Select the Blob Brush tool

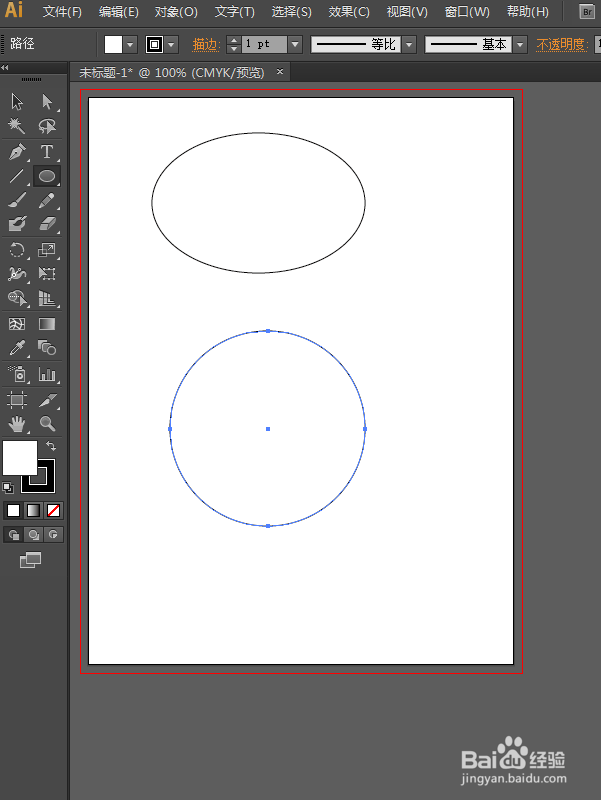click(17, 223)
